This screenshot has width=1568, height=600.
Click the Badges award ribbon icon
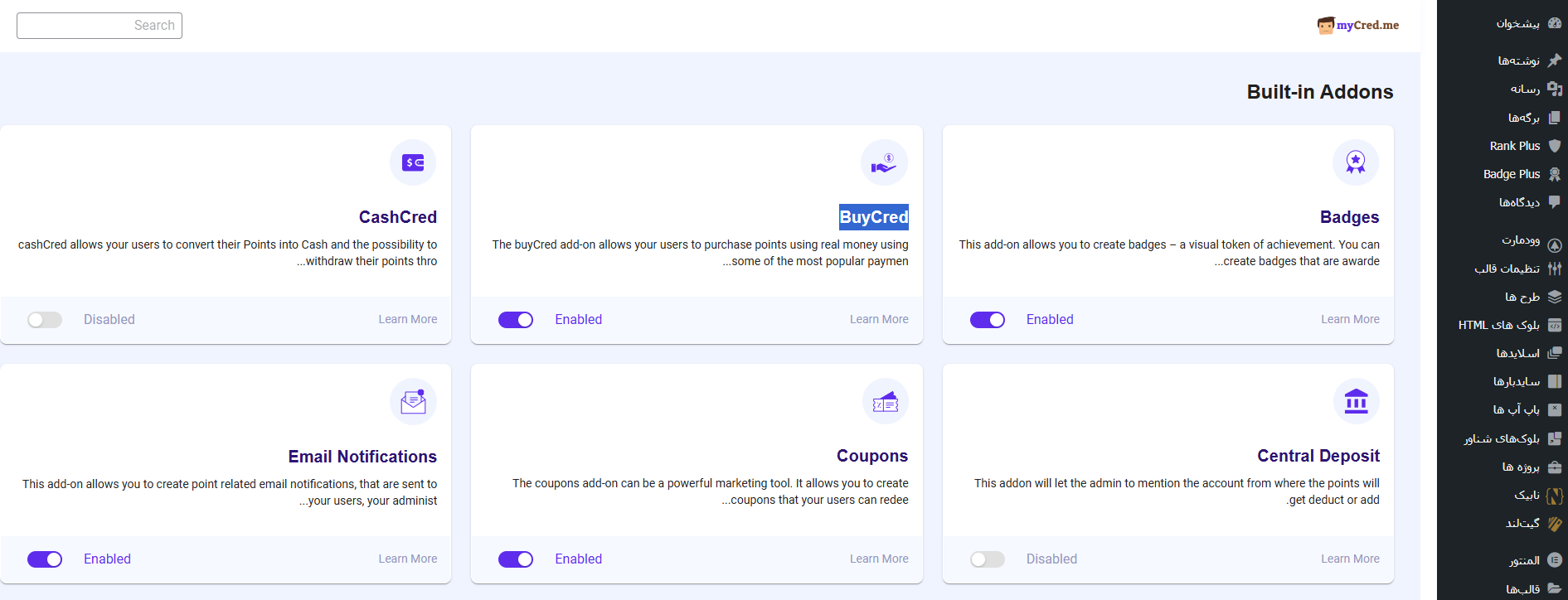(1356, 162)
